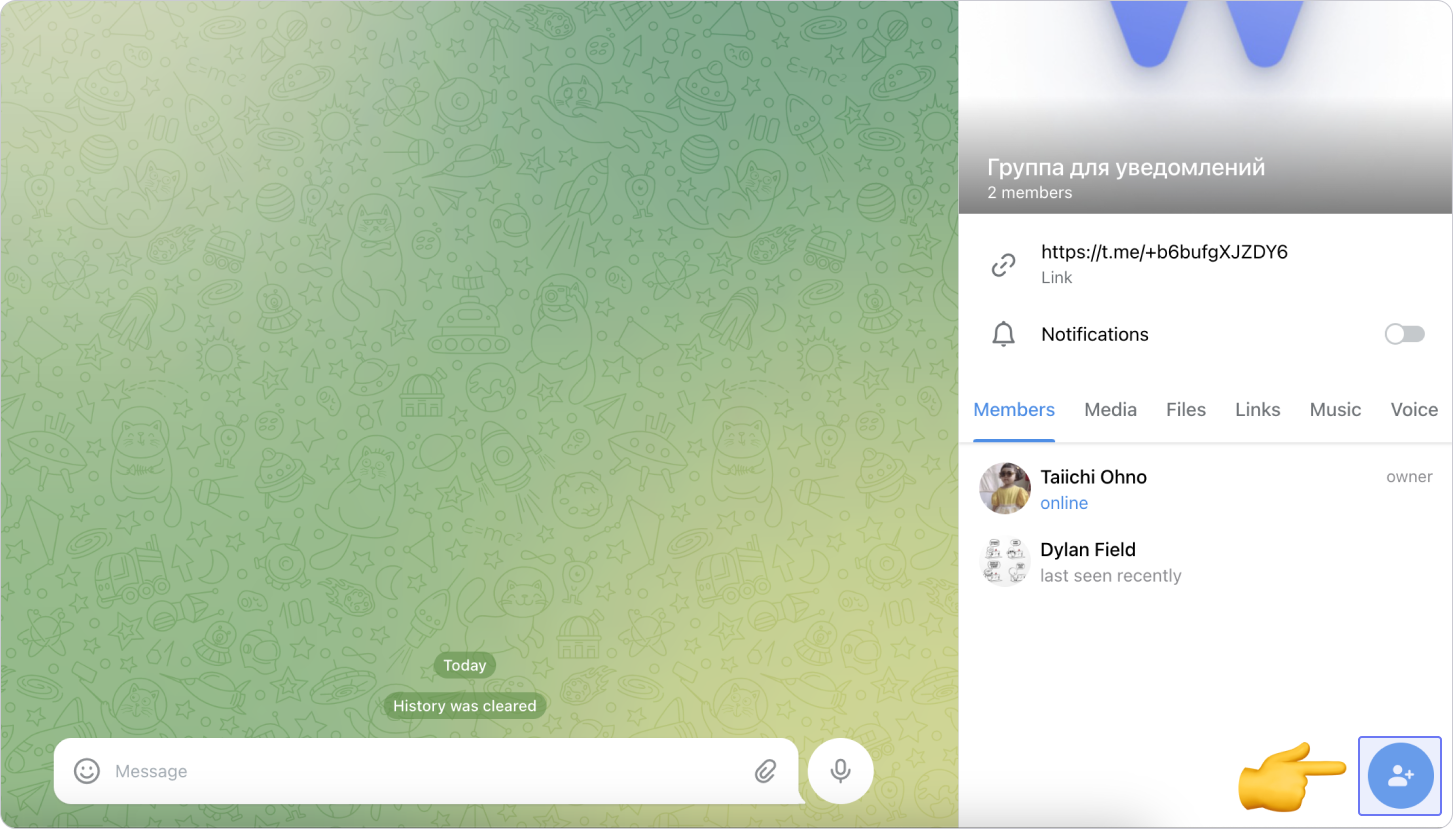
Task: Click the t.me invite link
Action: [x=1164, y=252]
